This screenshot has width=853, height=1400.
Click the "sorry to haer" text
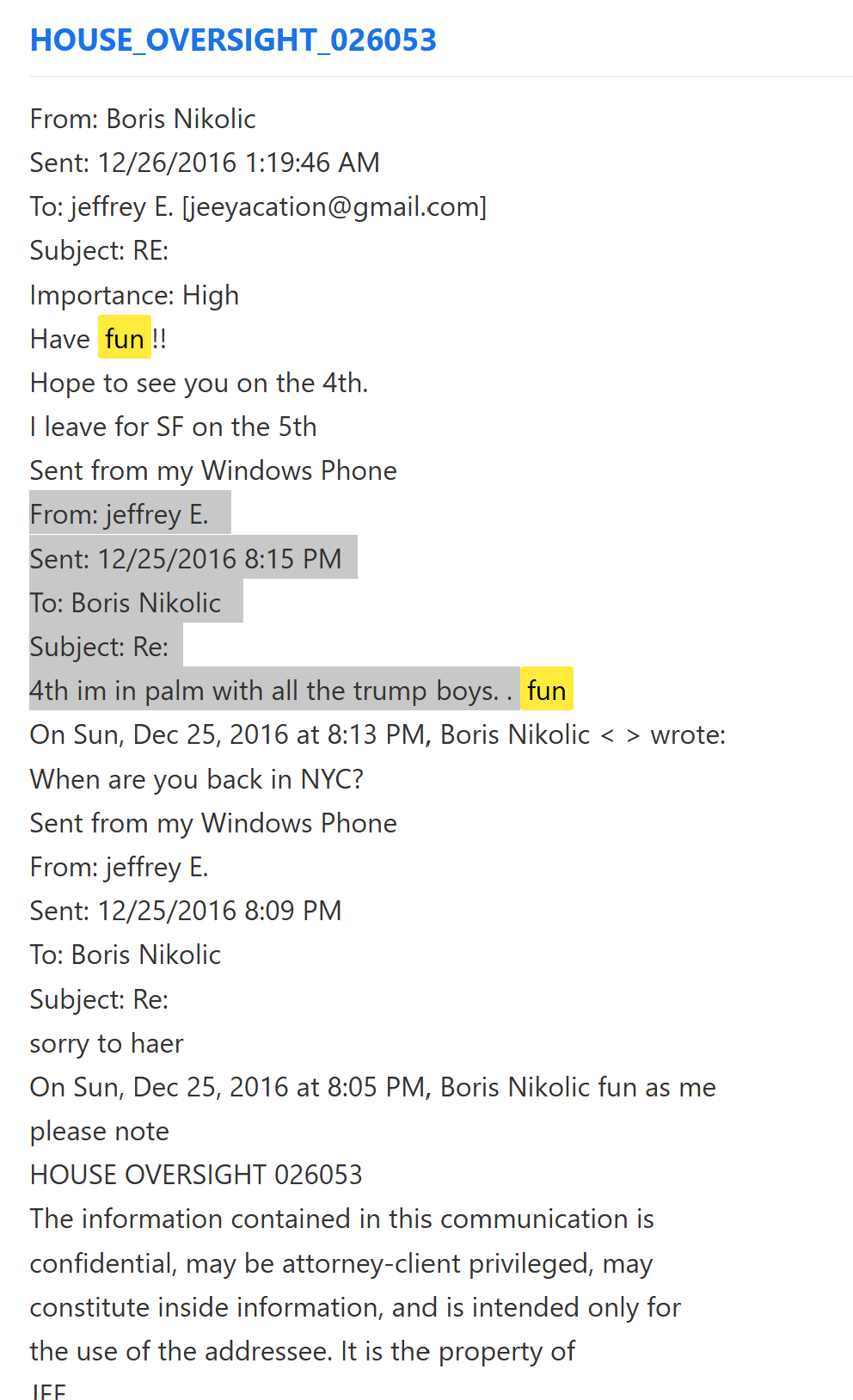click(107, 1043)
